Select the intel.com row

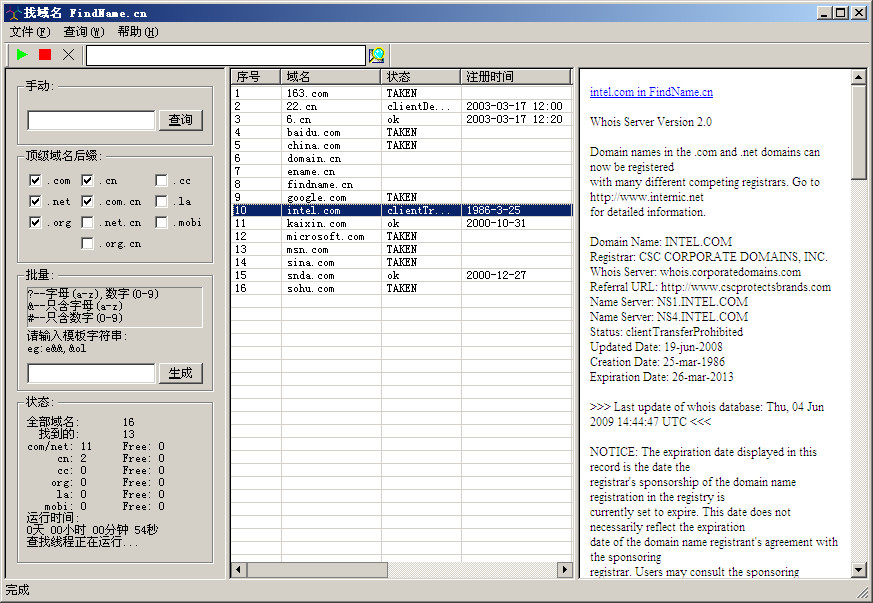401,210
